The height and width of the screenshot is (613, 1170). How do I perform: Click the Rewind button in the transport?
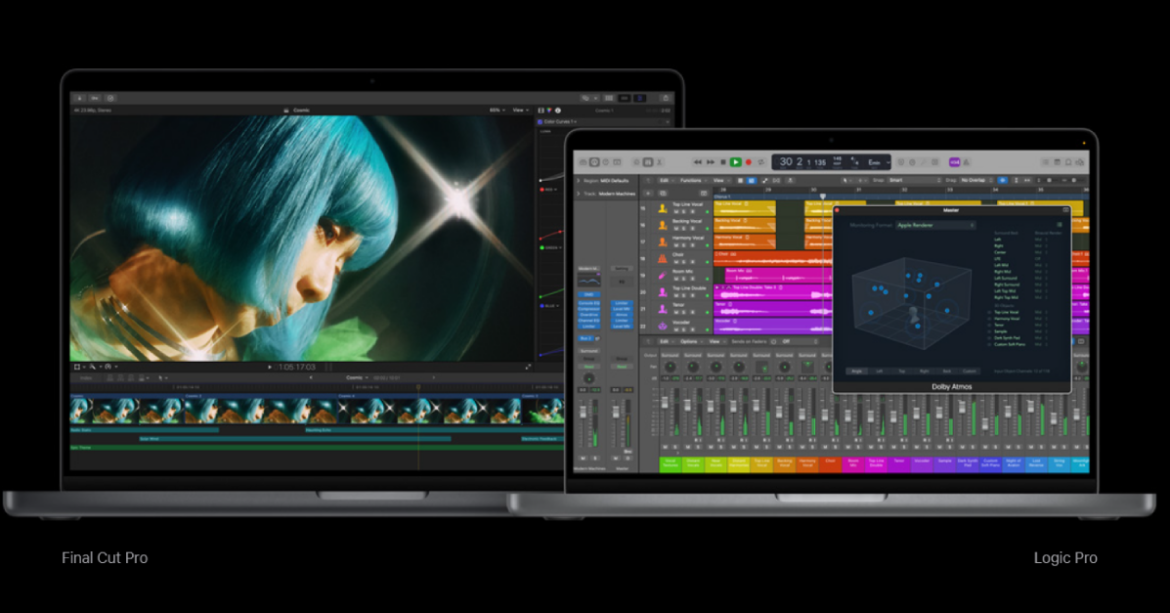coord(697,162)
